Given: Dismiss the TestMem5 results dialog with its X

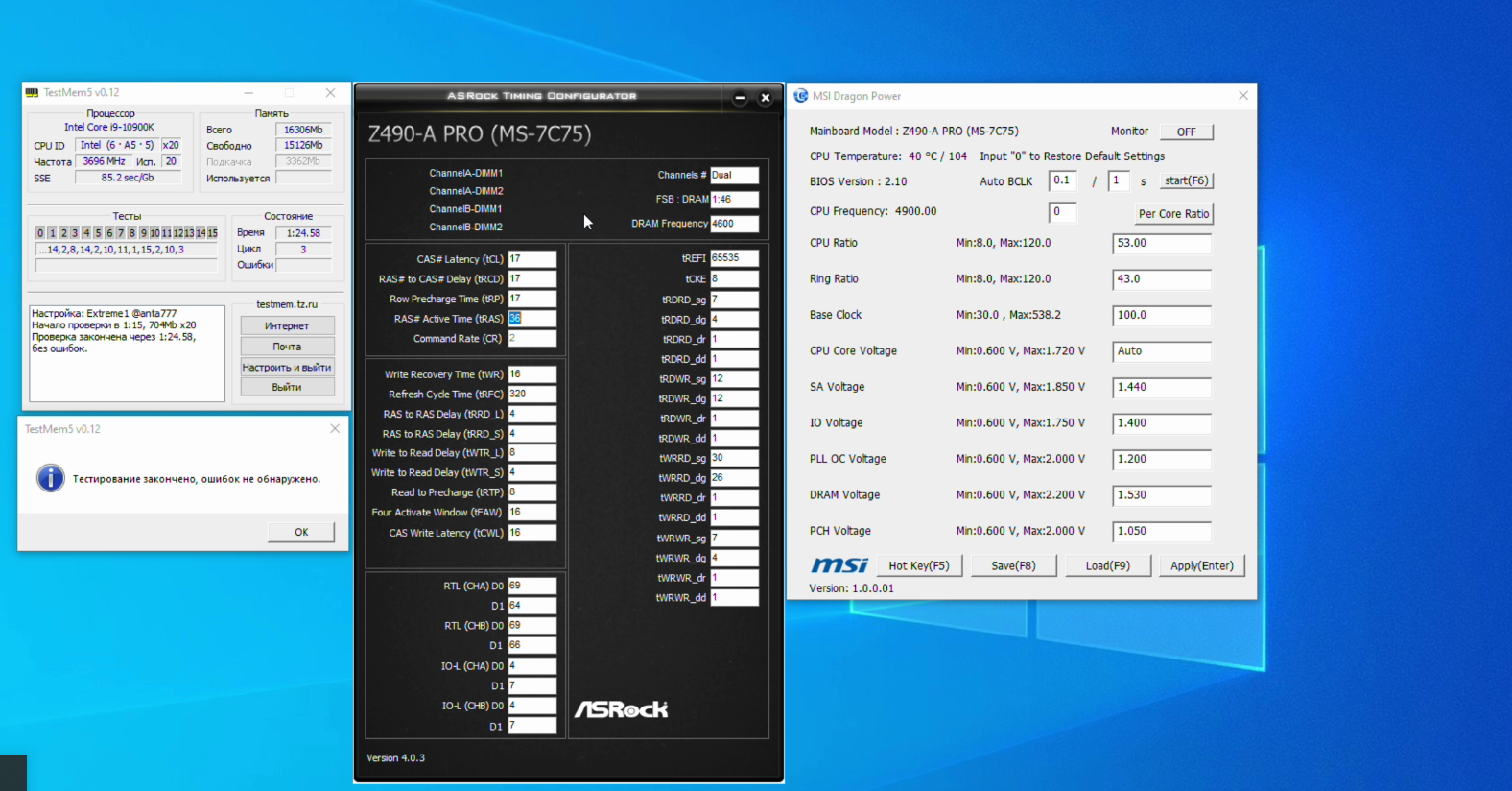Looking at the screenshot, I should 335,429.
